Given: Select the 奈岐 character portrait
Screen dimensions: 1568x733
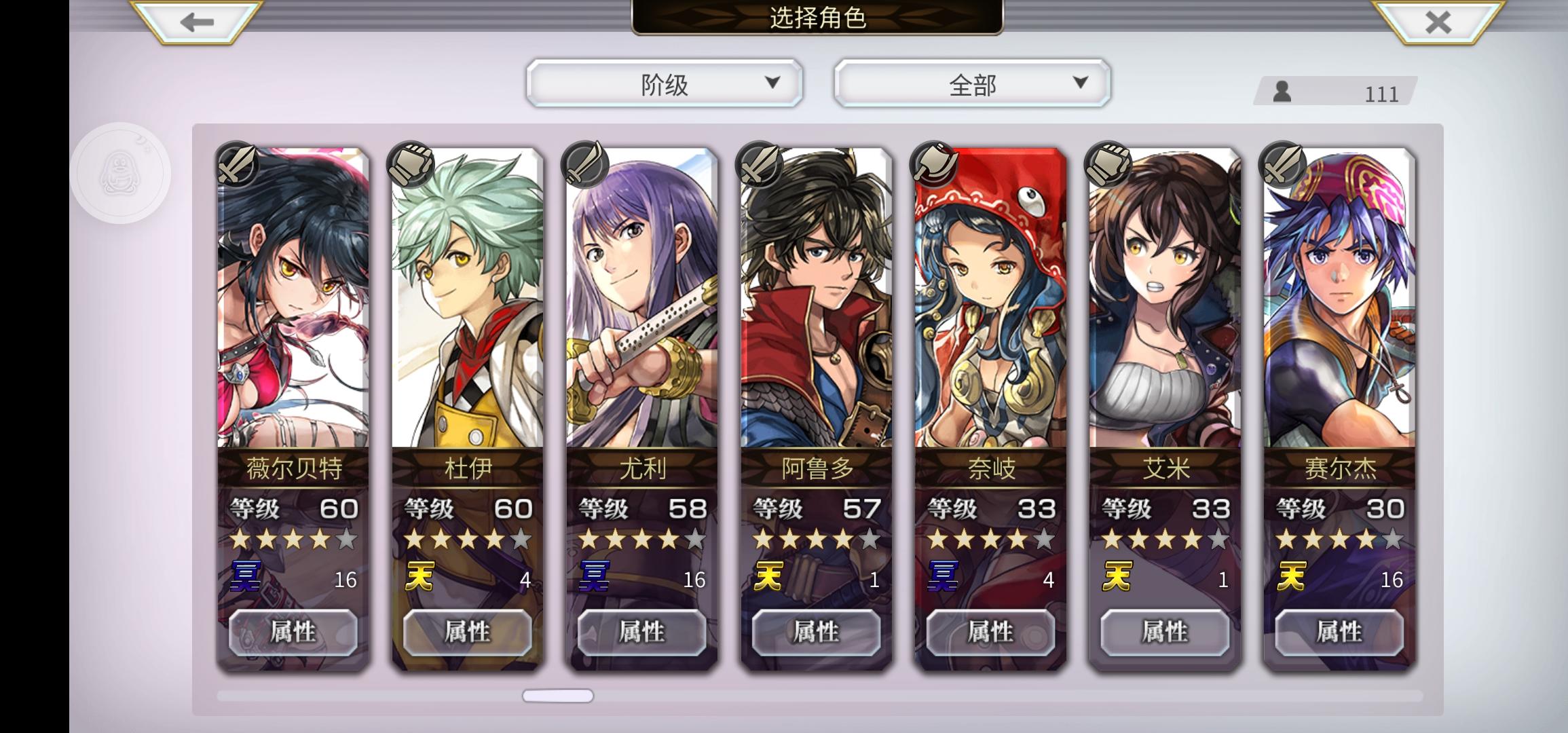Looking at the screenshot, I should coord(990,299).
